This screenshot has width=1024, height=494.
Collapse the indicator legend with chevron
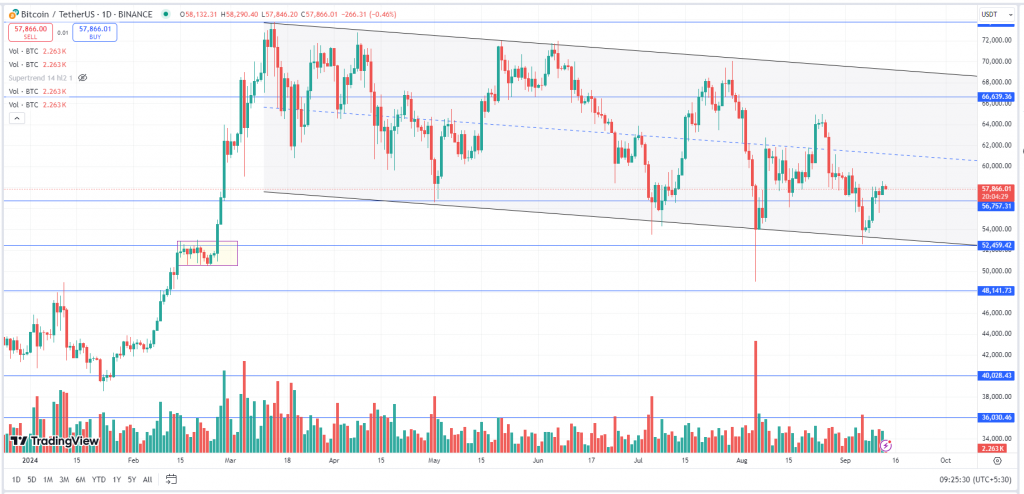pyautogui.click(x=15, y=118)
